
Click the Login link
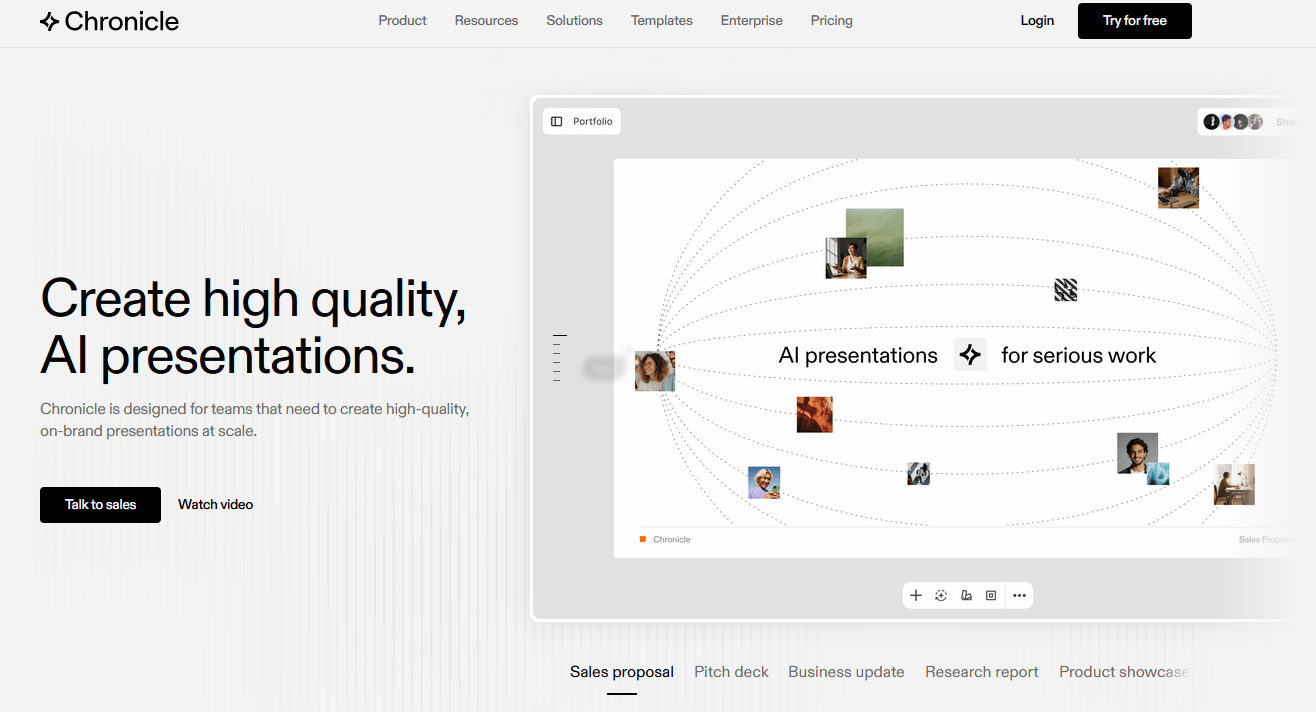(x=1037, y=20)
